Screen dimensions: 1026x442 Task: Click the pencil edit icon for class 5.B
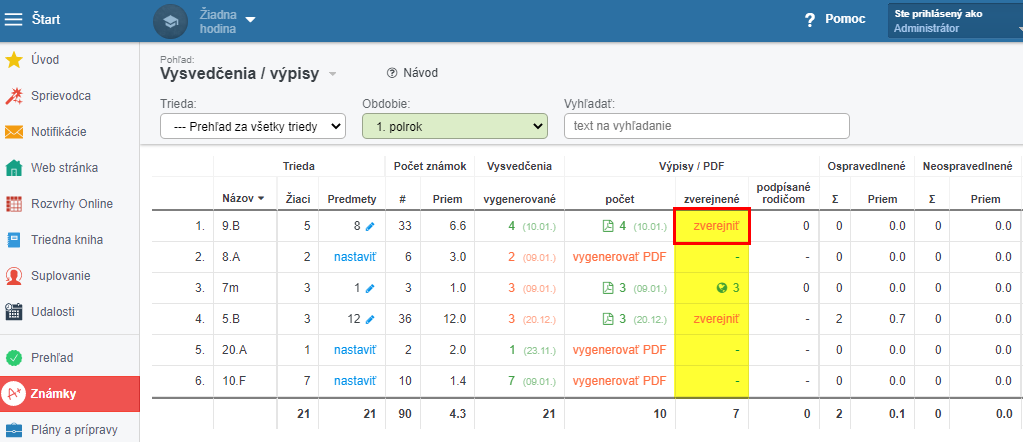pyautogui.click(x=370, y=320)
